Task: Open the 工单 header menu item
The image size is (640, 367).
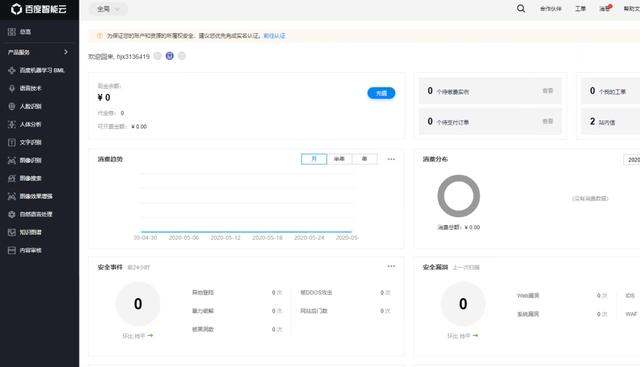Action: (x=580, y=9)
